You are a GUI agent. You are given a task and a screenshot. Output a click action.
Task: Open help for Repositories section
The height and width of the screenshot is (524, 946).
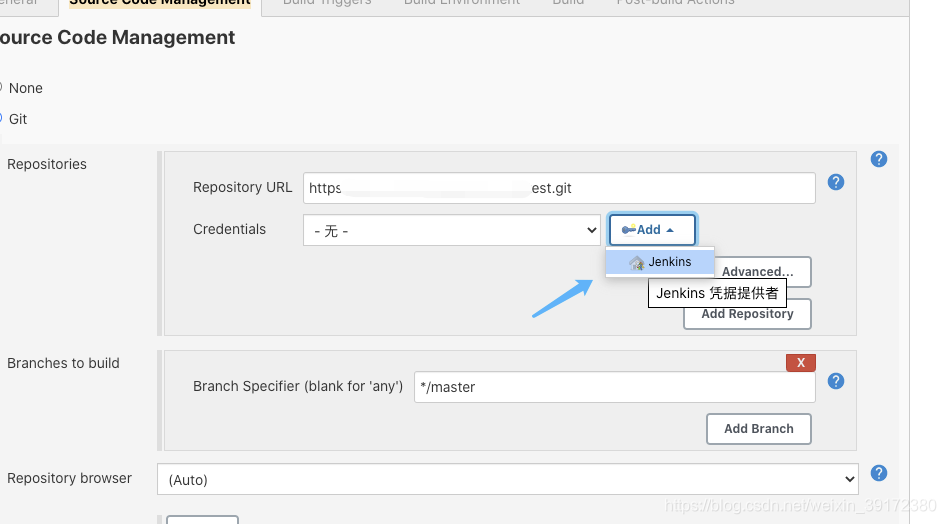point(878,159)
